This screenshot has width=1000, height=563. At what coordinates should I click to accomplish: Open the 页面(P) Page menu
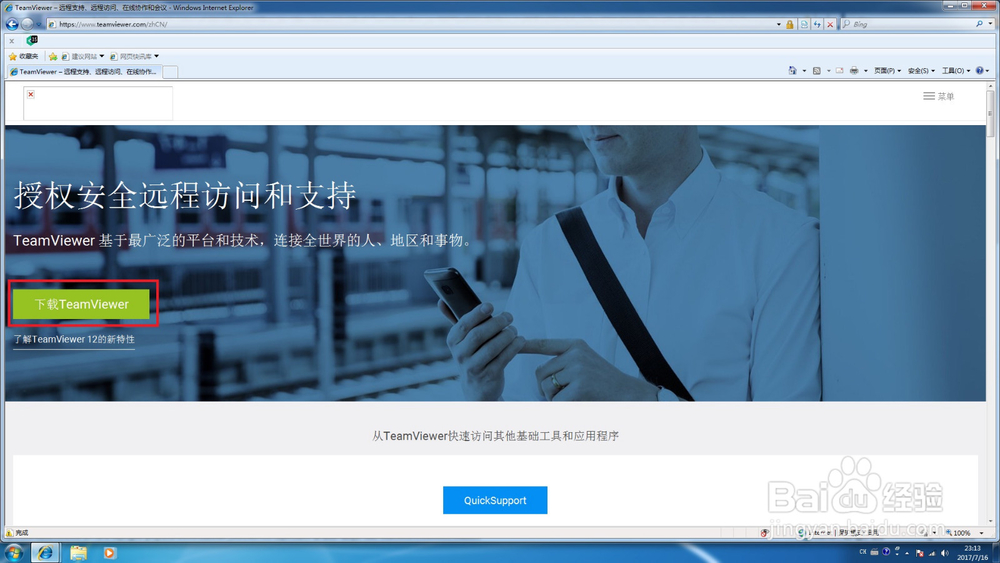pyautogui.click(x=887, y=71)
